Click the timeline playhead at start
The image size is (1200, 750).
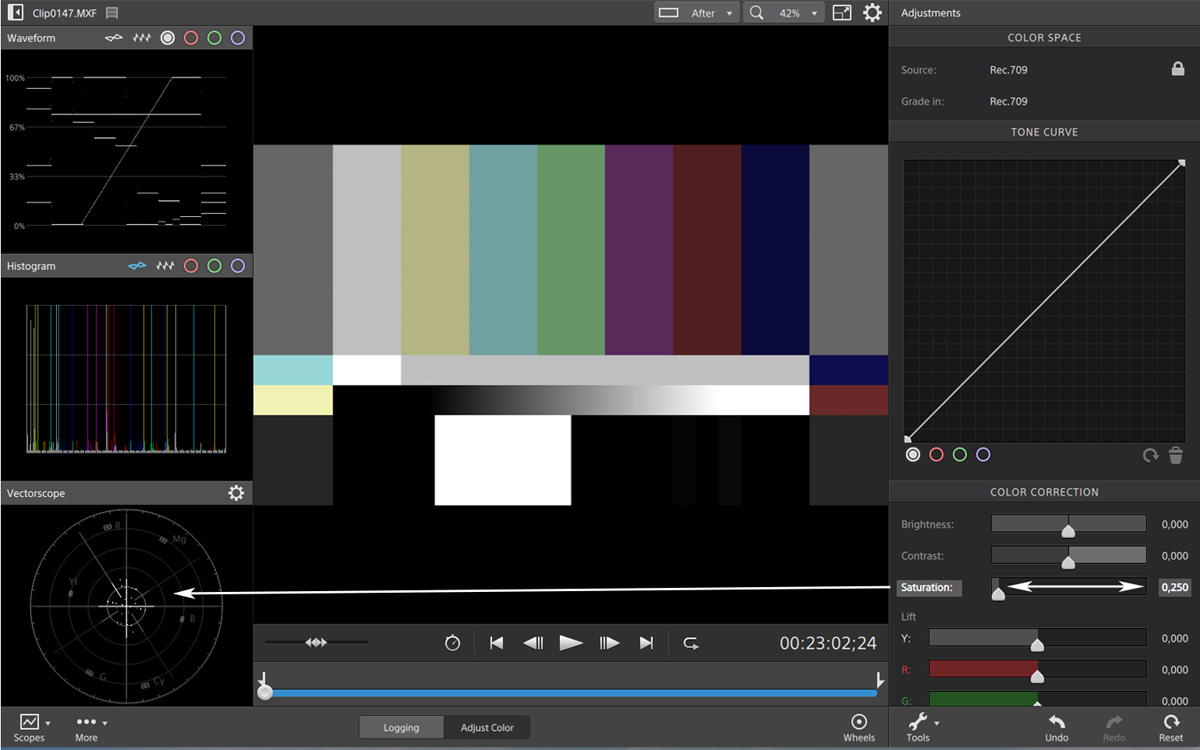point(265,691)
